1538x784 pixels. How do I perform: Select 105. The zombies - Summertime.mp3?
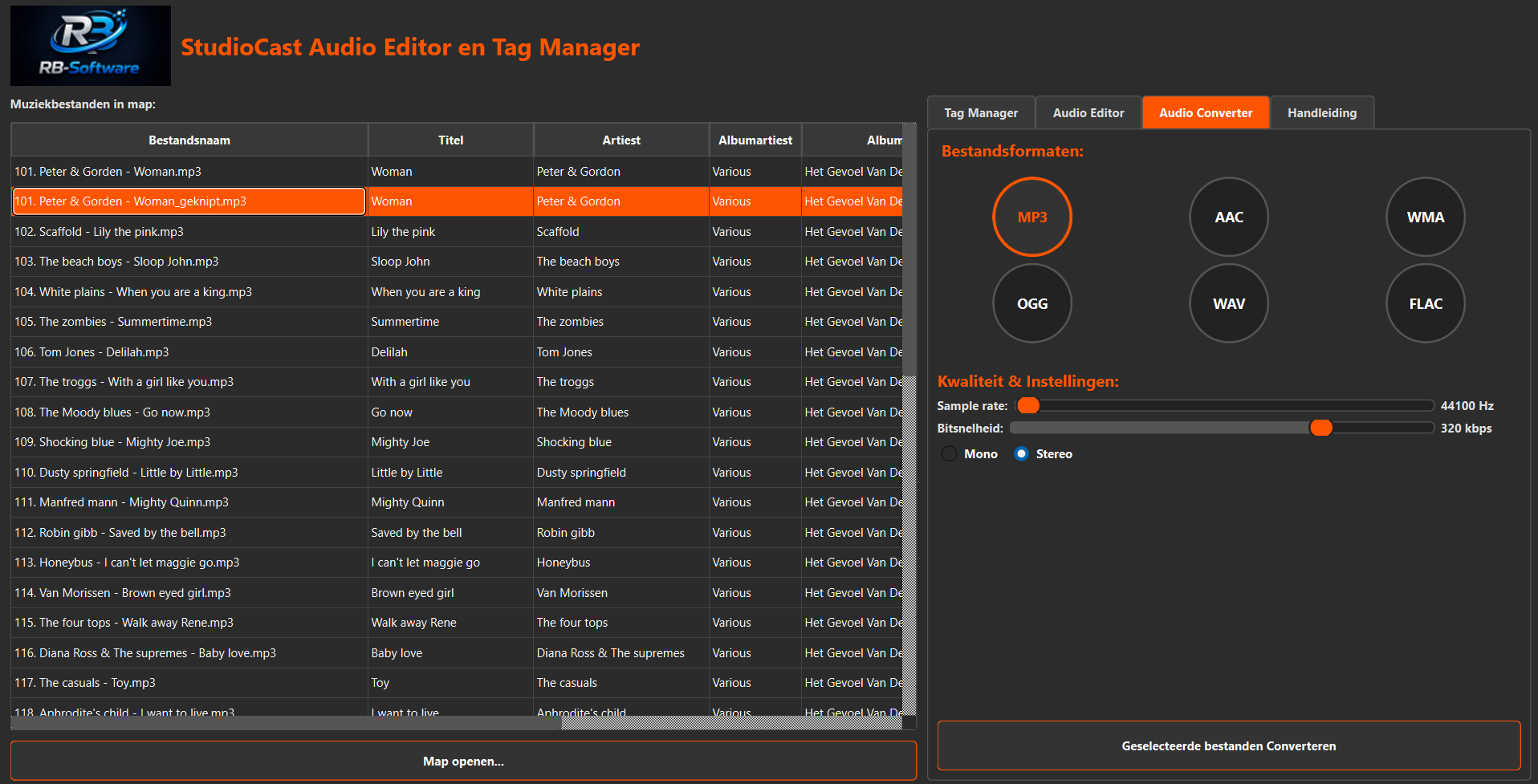(189, 322)
